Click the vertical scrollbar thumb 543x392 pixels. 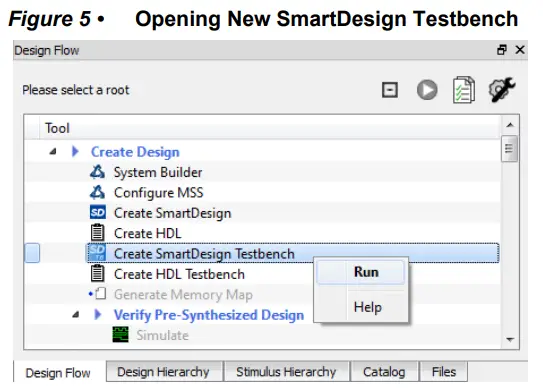(509, 149)
